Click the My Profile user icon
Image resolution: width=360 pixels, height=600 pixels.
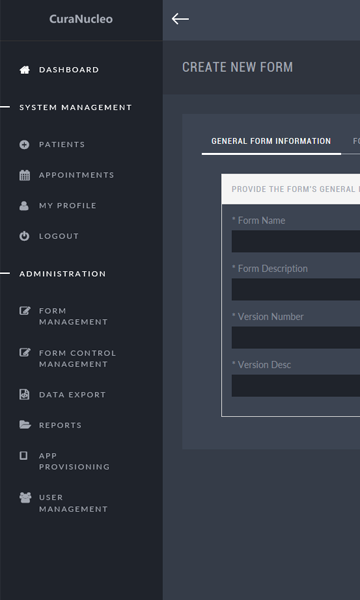[24, 206]
